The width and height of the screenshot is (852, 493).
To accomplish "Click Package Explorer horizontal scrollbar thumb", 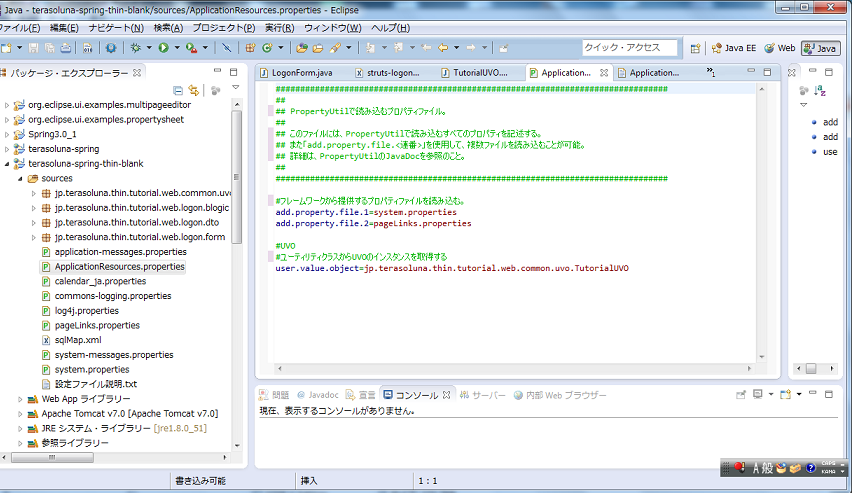I will tap(52, 458).
